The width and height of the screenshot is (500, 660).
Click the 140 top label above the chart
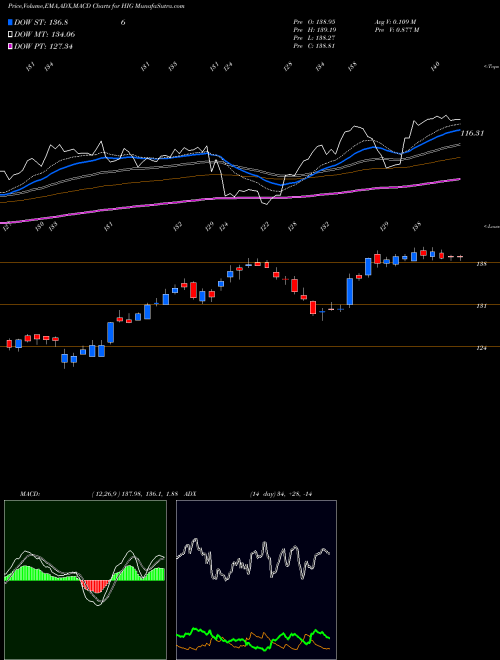(x=436, y=65)
